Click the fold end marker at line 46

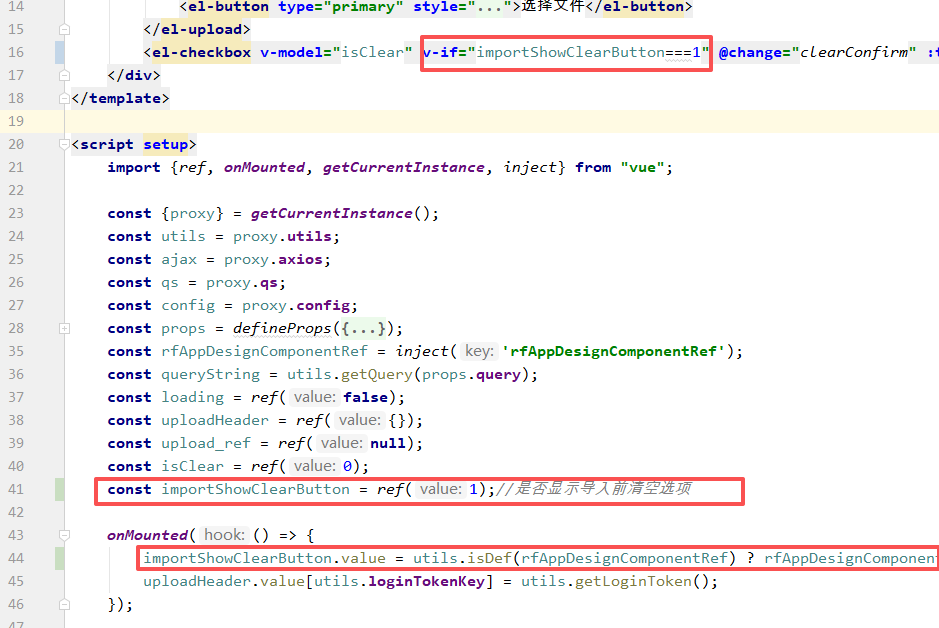pyautogui.click(x=64, y=604)
